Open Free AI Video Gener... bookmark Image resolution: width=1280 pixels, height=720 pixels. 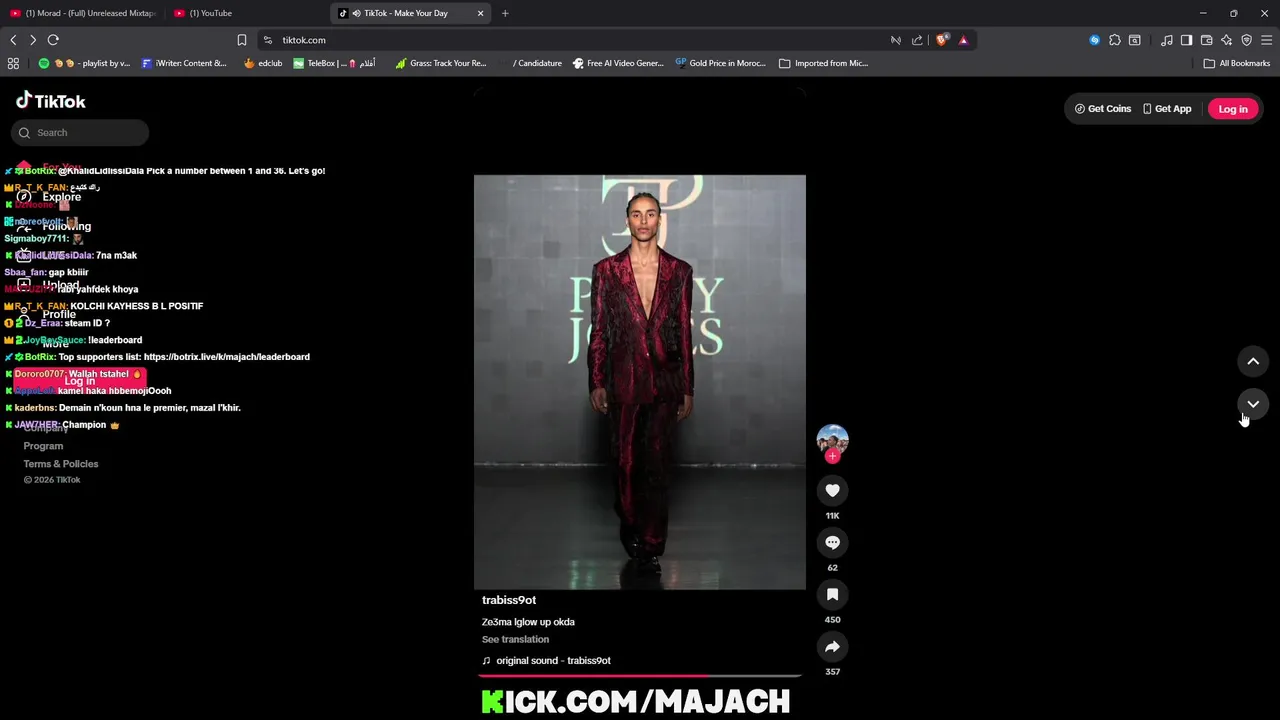click(x=618, y=63)
